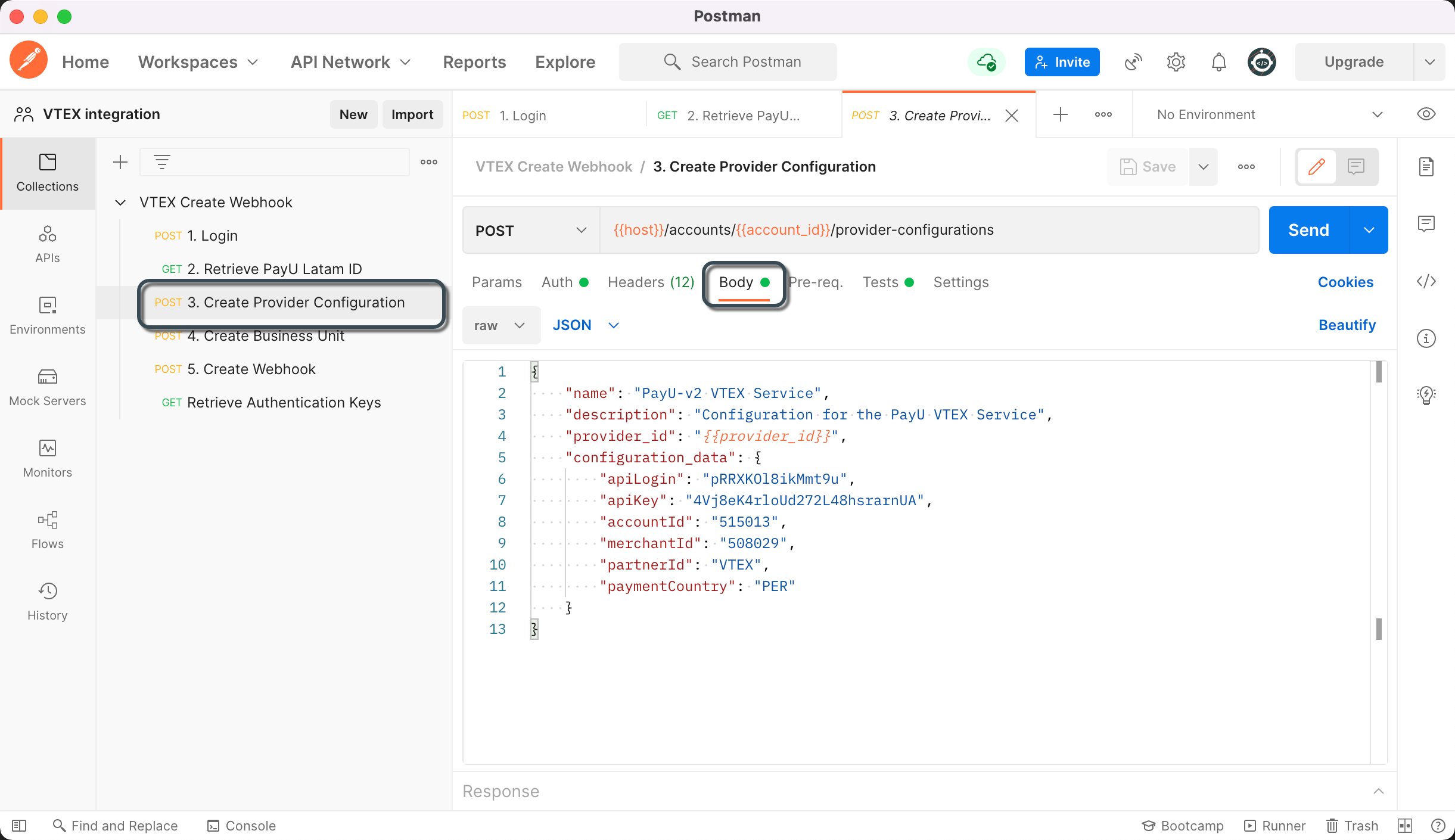1455x840 pixels.
Task: Click the collections filter icon
Action: 162,162
